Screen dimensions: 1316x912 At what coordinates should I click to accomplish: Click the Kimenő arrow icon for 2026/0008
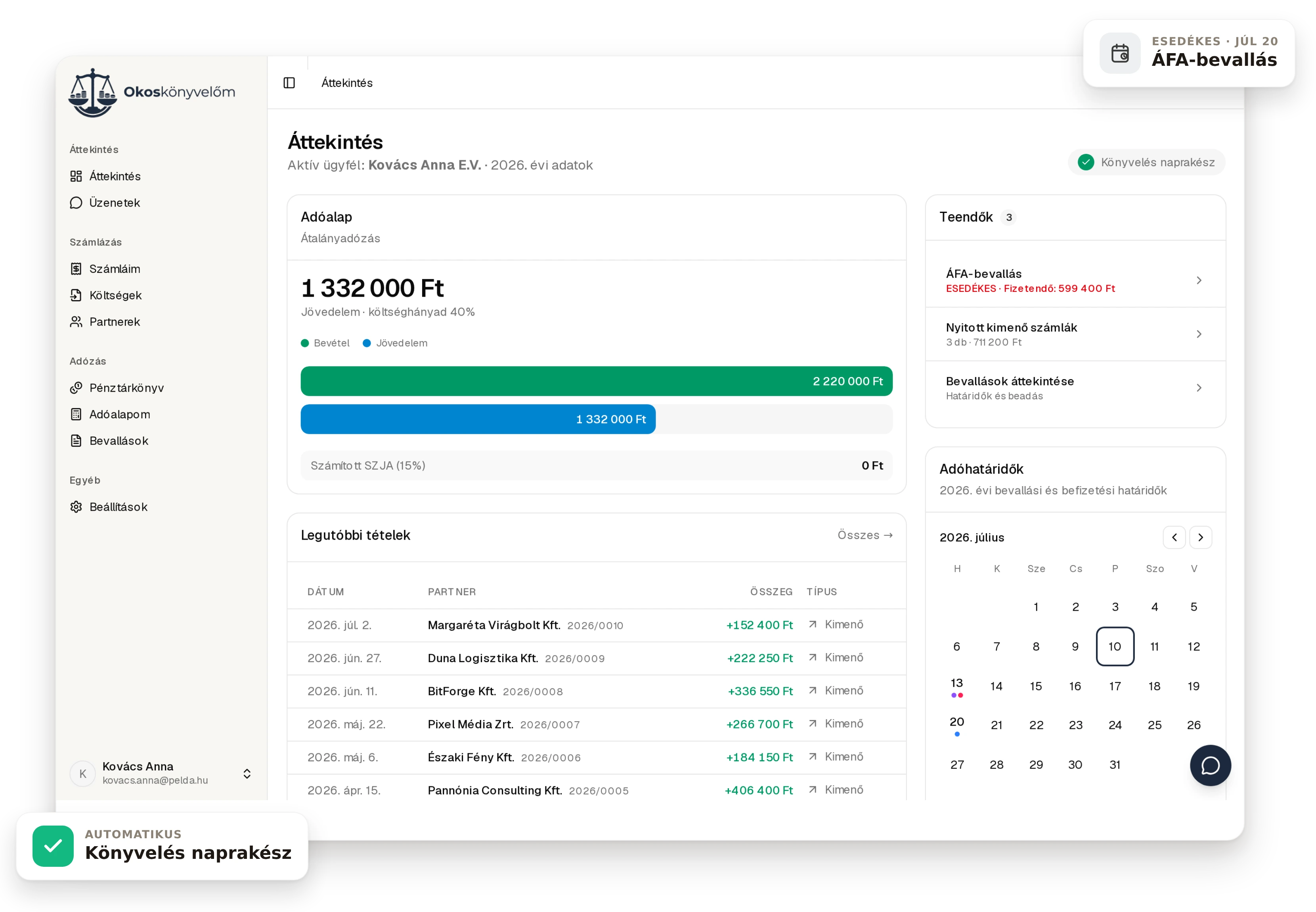[813, 691]
